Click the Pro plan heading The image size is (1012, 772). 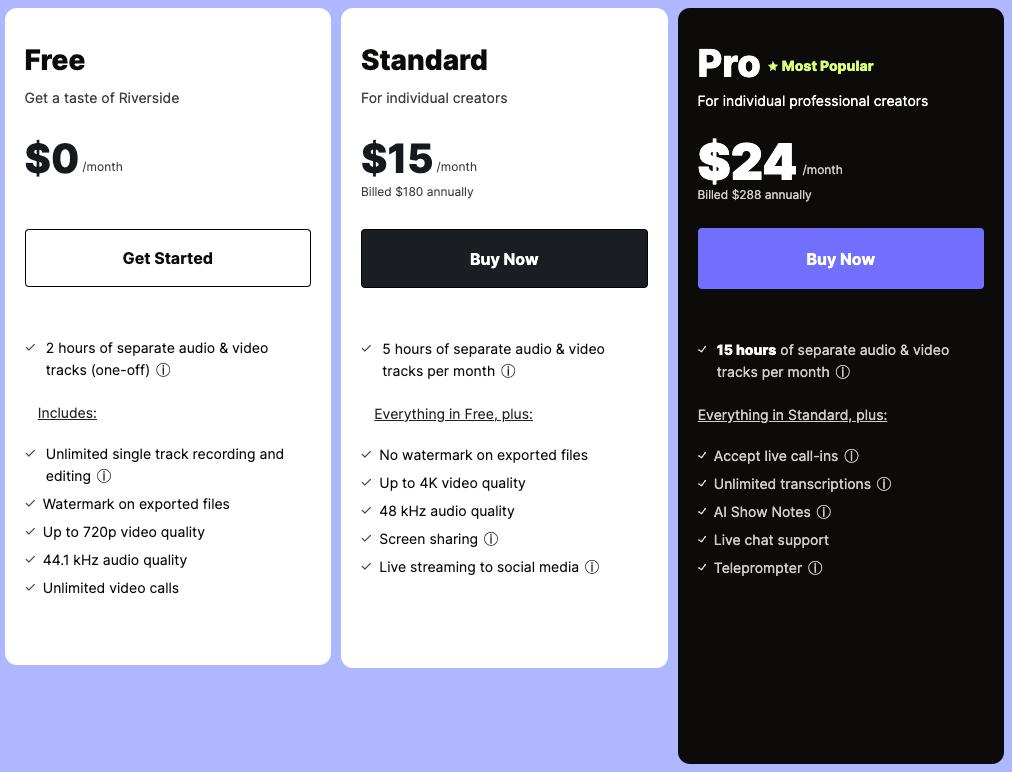pyautogui.click(x=728, y=63)
